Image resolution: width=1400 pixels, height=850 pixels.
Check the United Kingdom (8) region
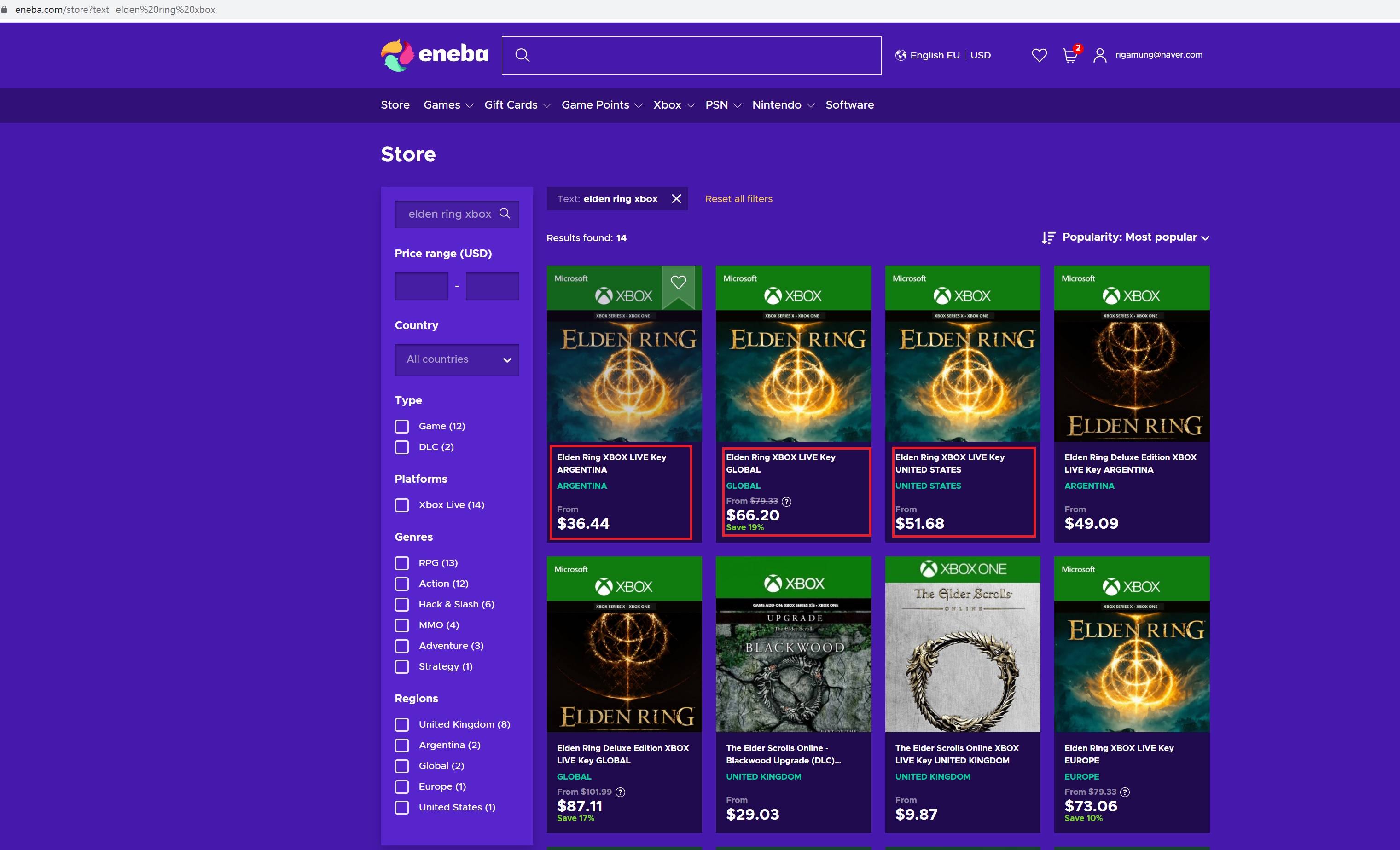point(402,724)
